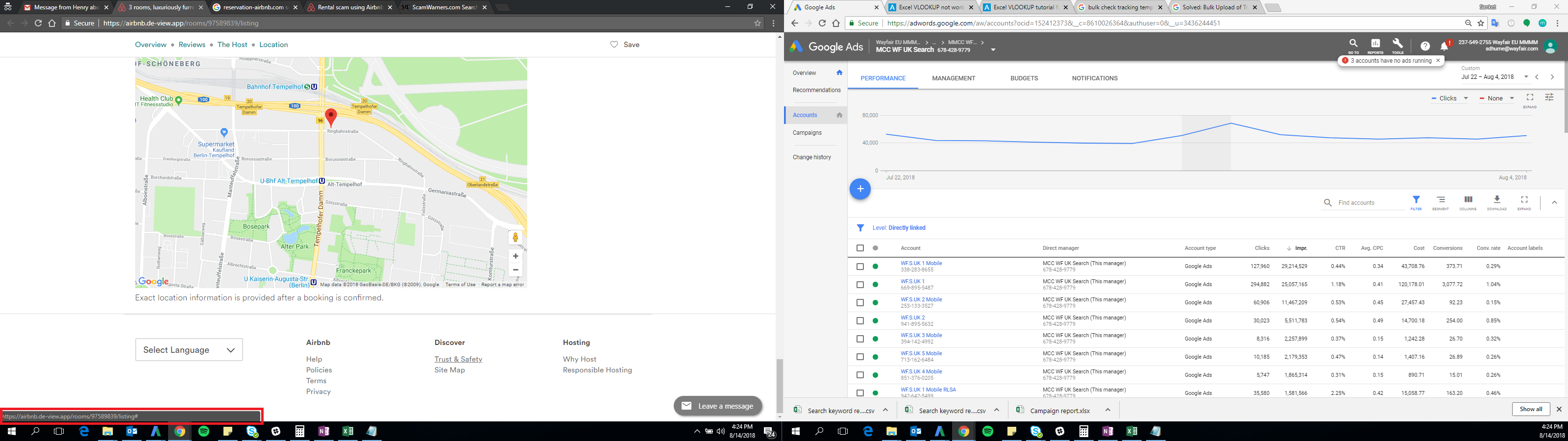1568x441 pixels.
Task: Open the Select Language dropdown
Action: point(189,350)
